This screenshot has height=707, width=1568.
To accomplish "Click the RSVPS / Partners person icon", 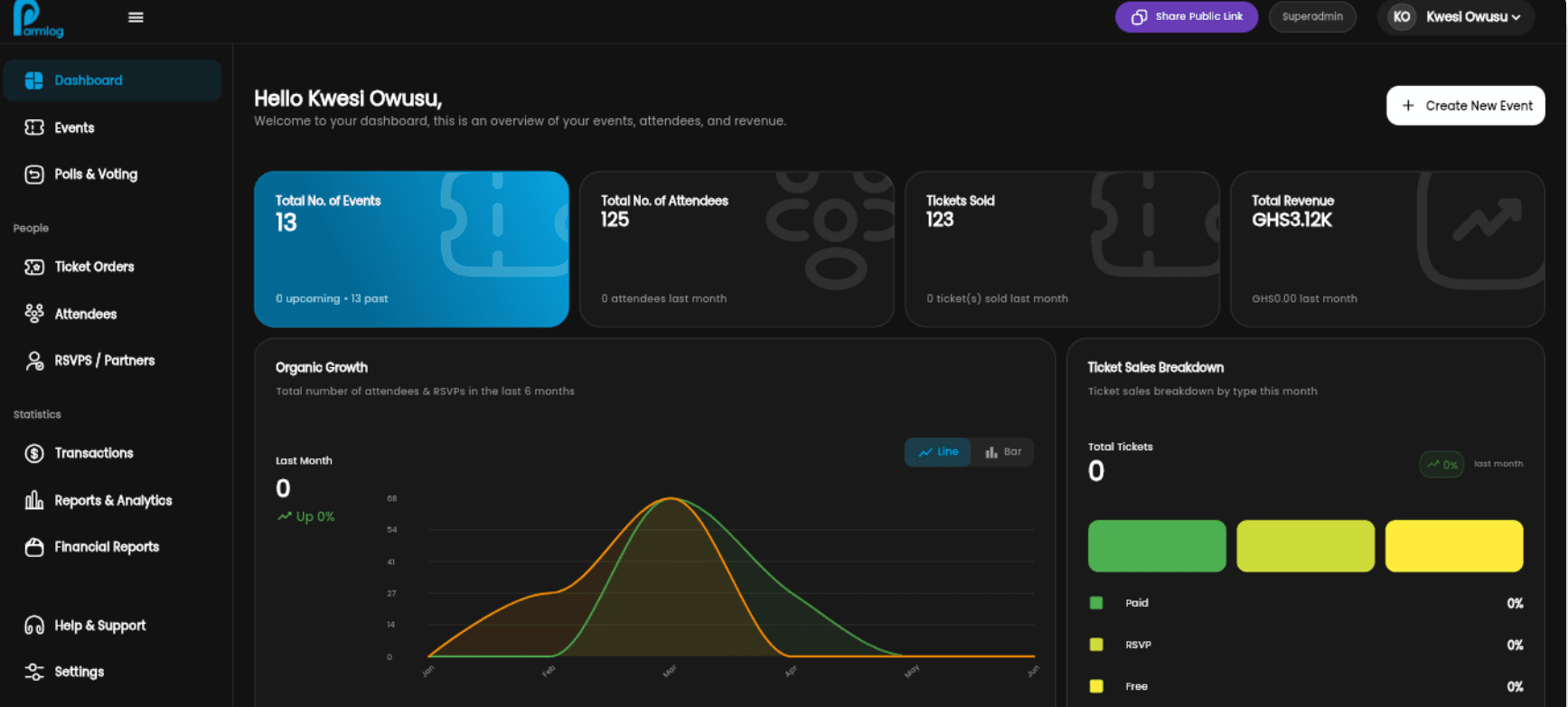I will [x=34, y=361].
